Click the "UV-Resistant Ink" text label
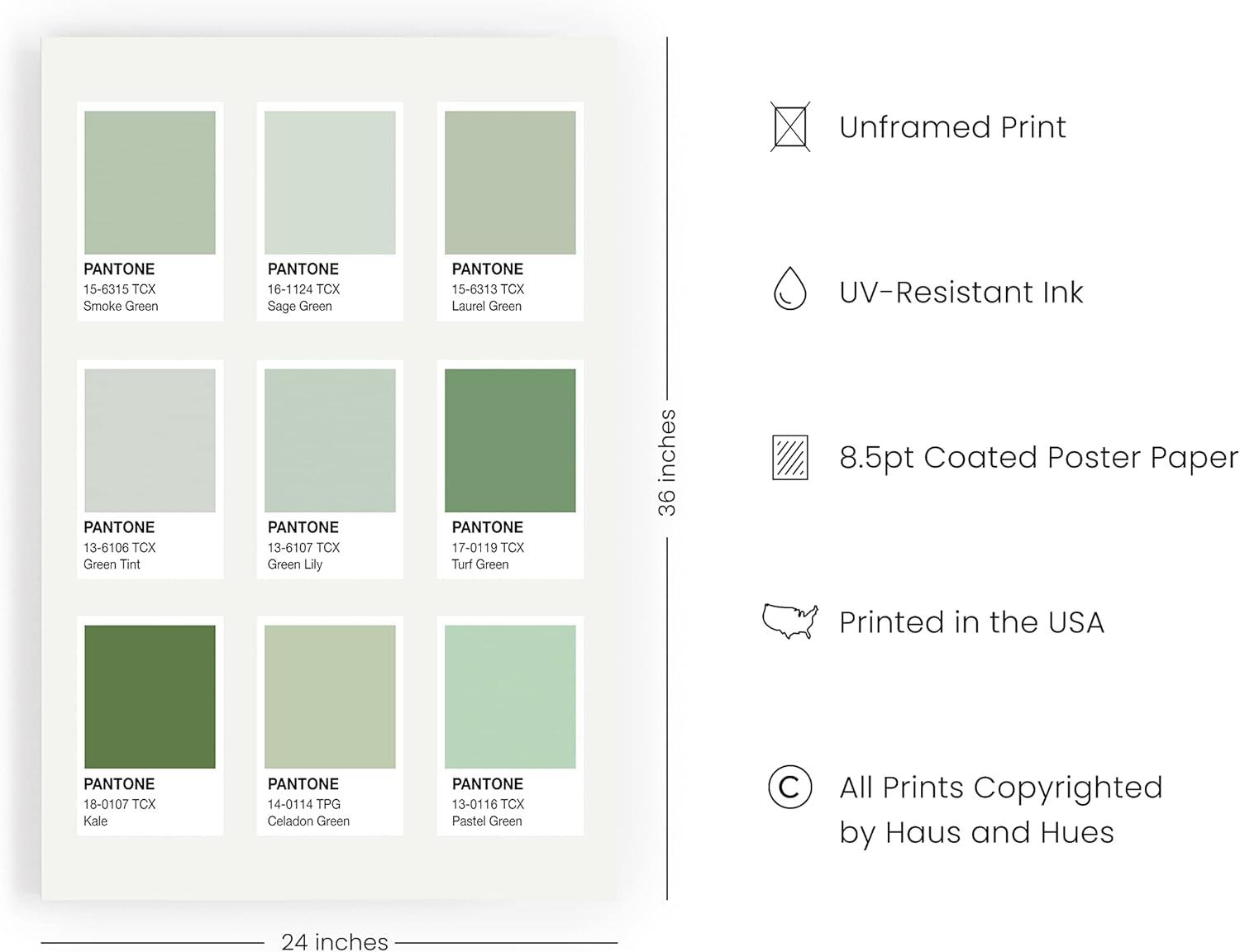This screenshot has height=952, width=1240. click(961, 293)
